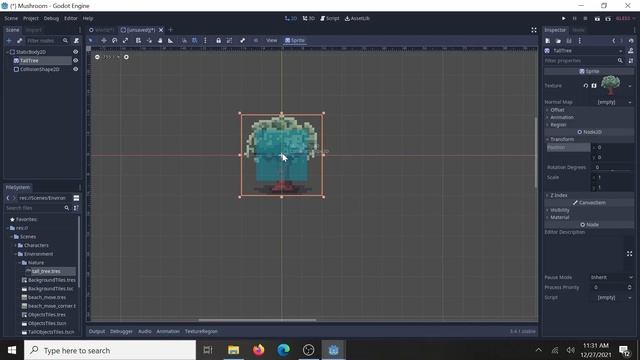Toggle FileSystem split view mode
The width and height of the screenshot is (640, 360).
[76, 198]
